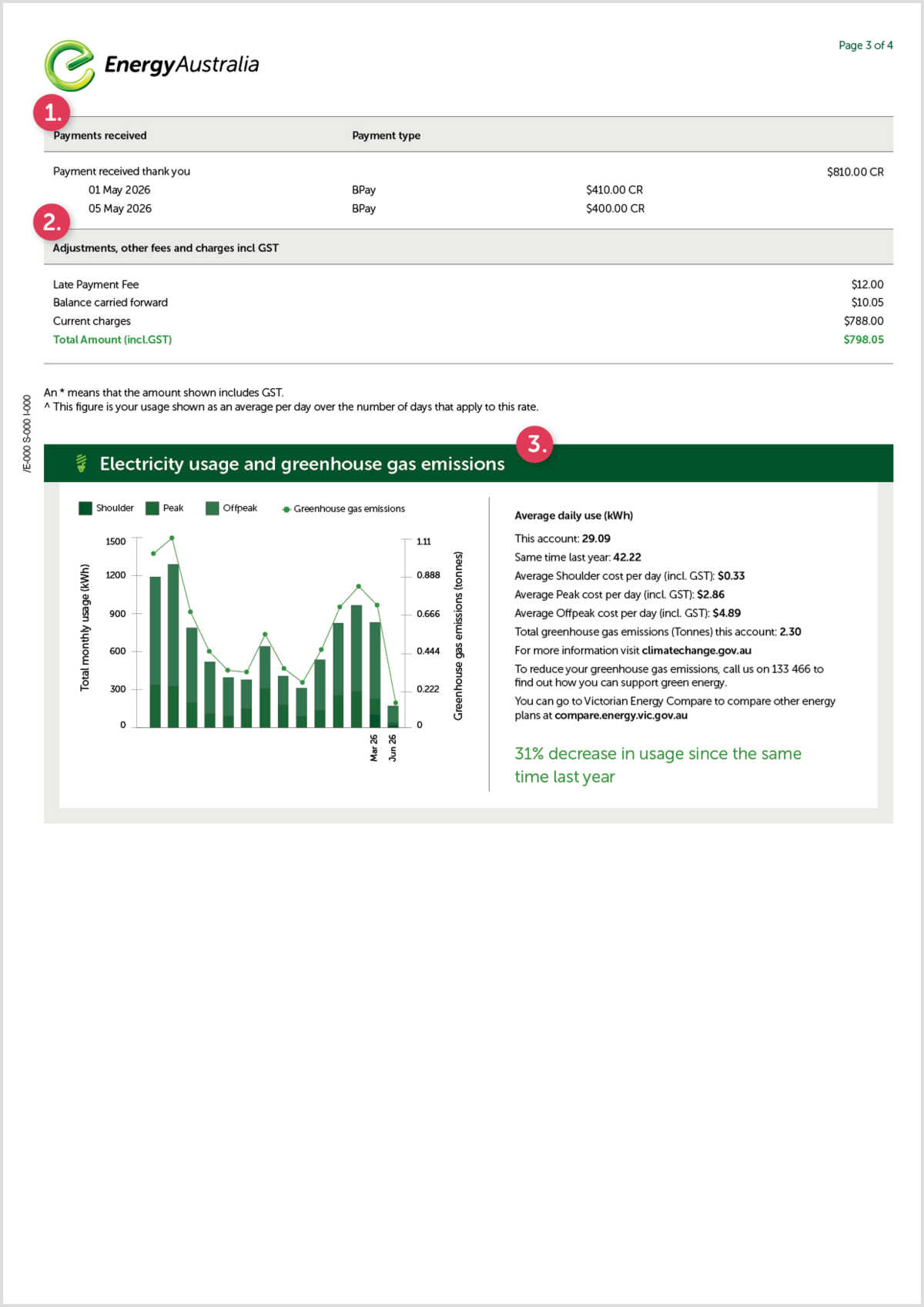Click the "Current charges" line item
Image resolution: width=924 pixels, height=1307 pixels.
point(92,321)
